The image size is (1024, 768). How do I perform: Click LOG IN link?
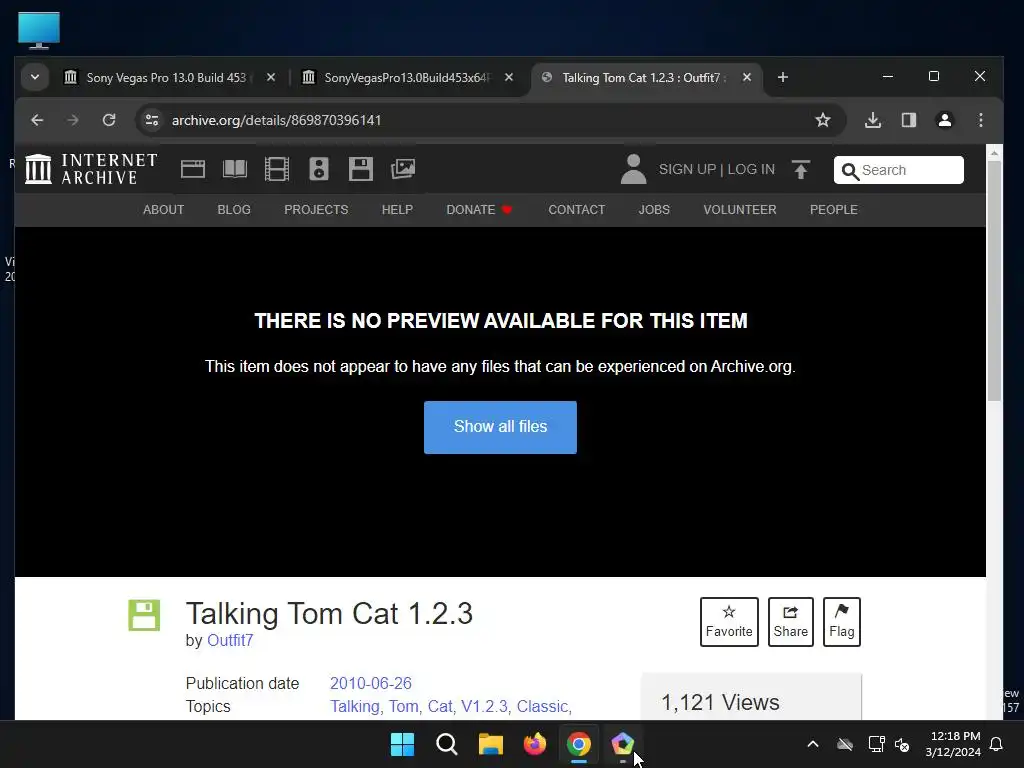pos(751,170)
